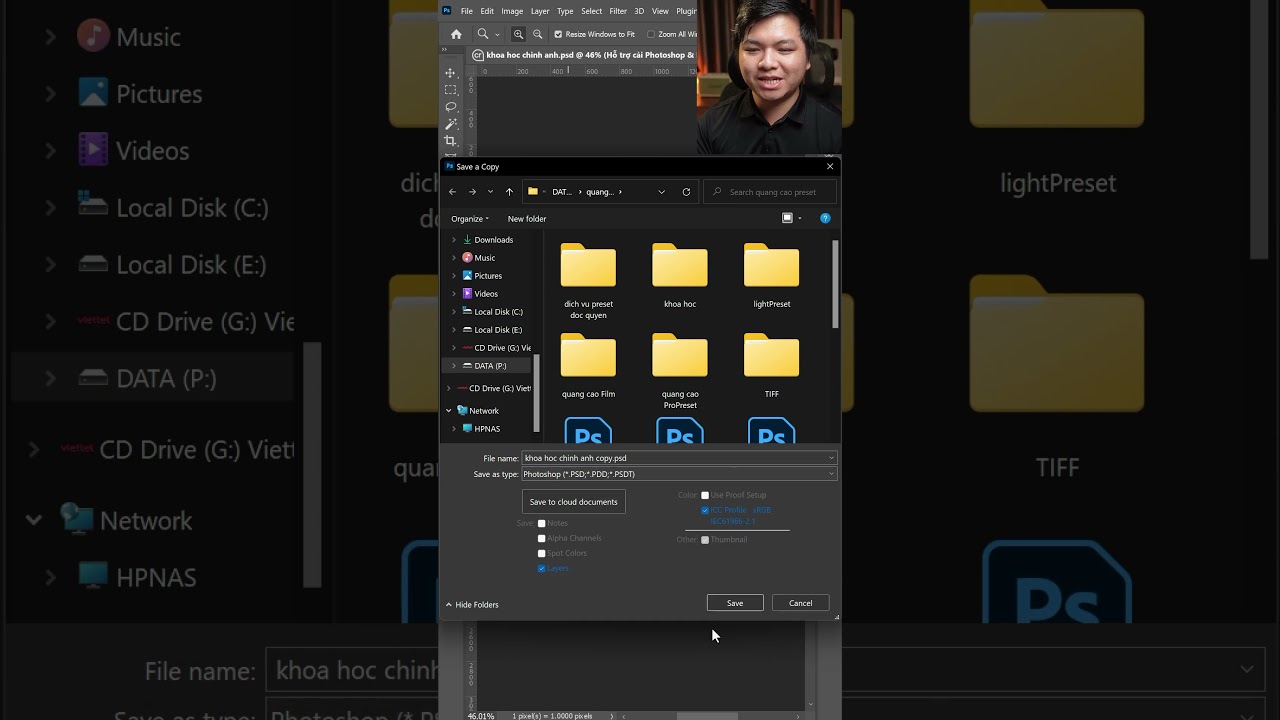
Task: Click Save to cloud documents button
Action: (x=574, y=502)
